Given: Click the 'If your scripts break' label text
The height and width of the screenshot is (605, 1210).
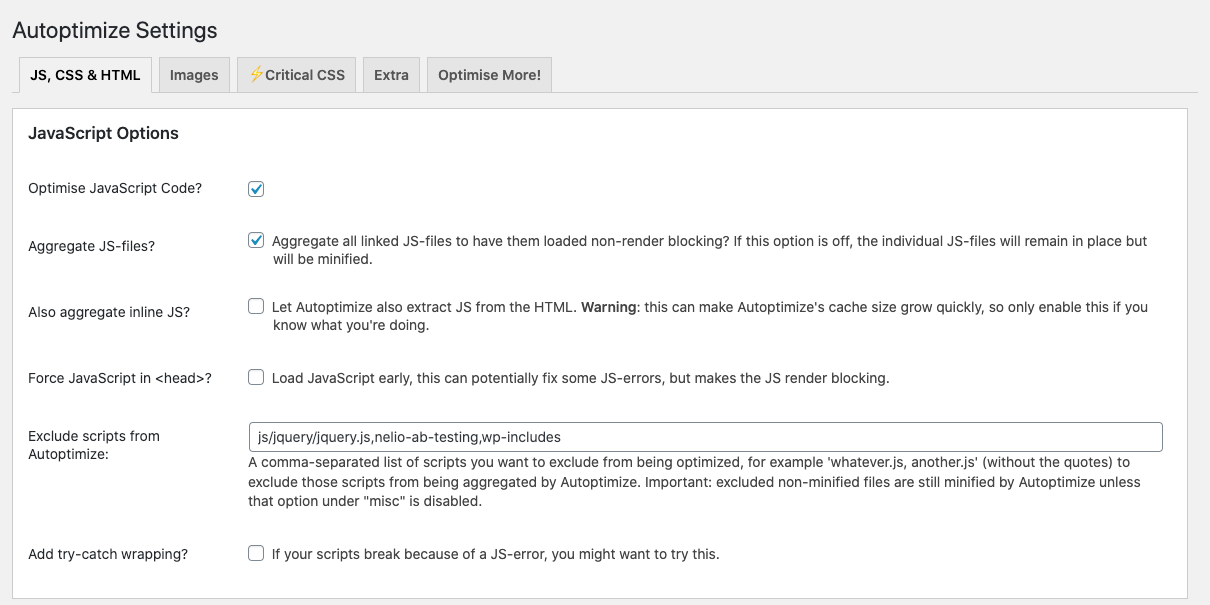Looking at the screenshot, I should click(495, 554).
